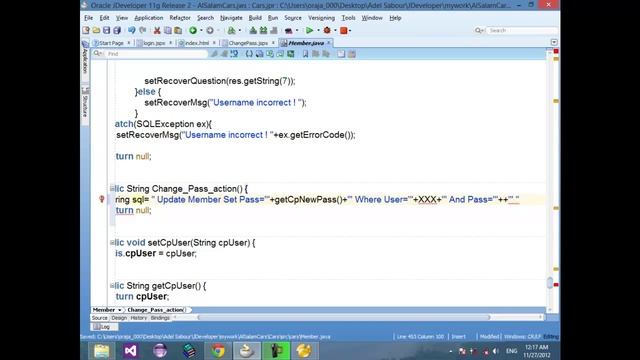
Task: Click the surround with braces editor icon
Action: click(249, 54)
